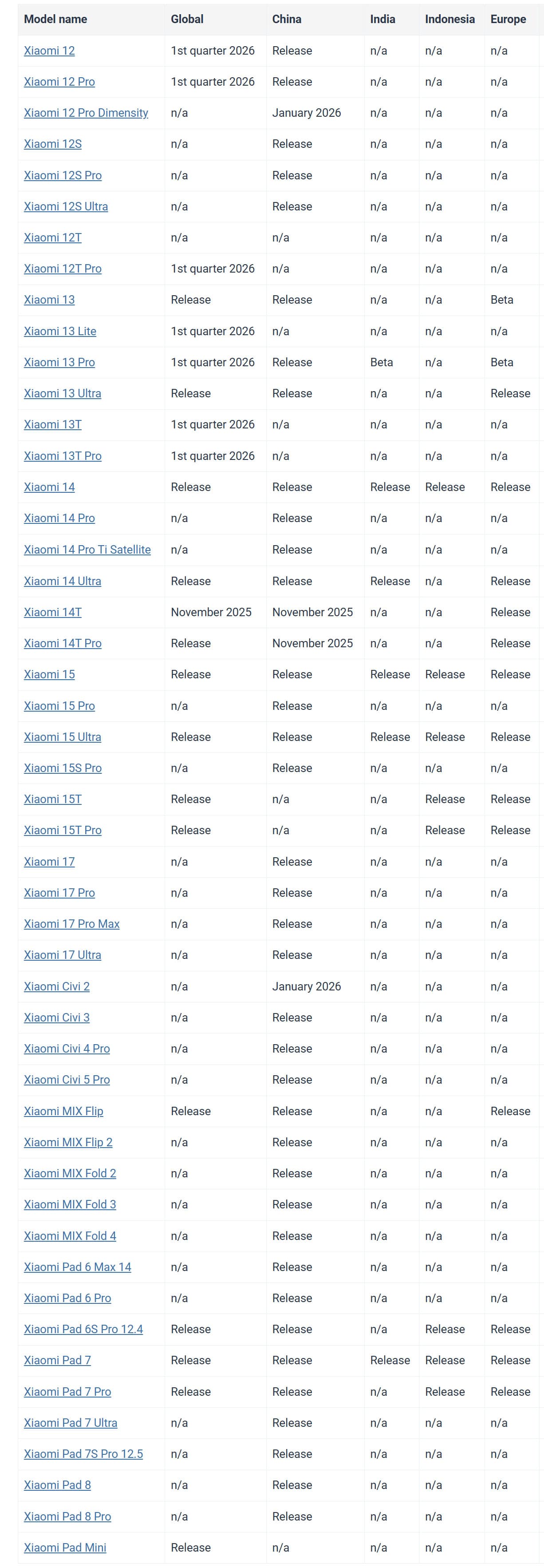Open the Xiaomi 12 model link
This screenshot has height=1568, width=544.
click(x=49, y=51)
